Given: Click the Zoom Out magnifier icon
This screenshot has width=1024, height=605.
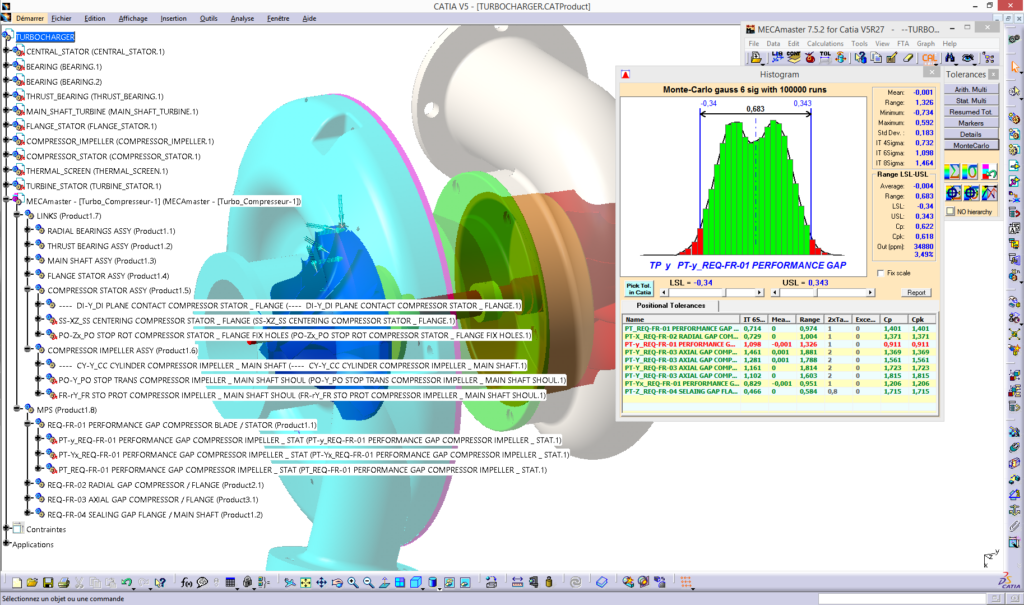Looking at the screenshot, I should point(368,582).
